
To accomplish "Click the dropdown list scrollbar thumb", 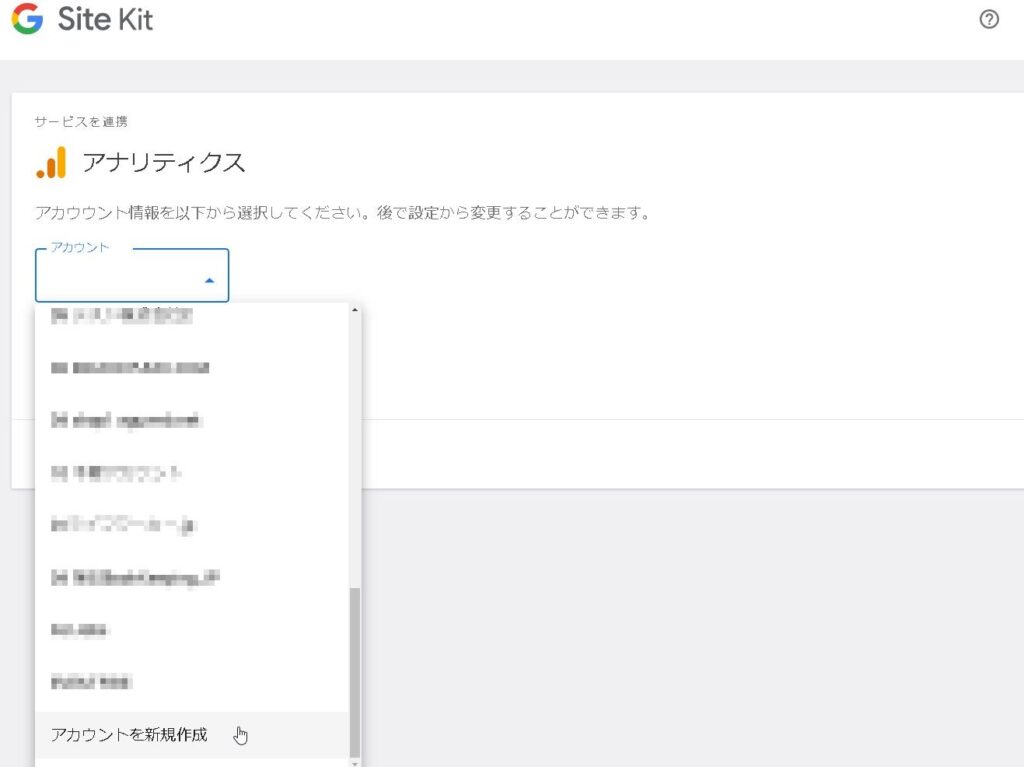I will (x=355, y=670).
